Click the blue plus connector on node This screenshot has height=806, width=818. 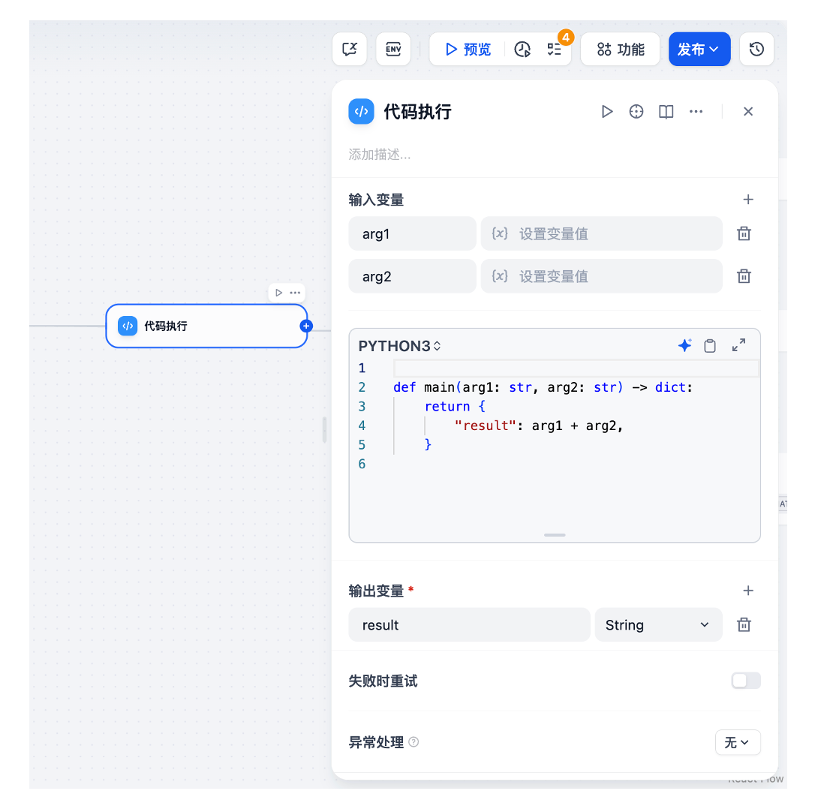(306, 326)
